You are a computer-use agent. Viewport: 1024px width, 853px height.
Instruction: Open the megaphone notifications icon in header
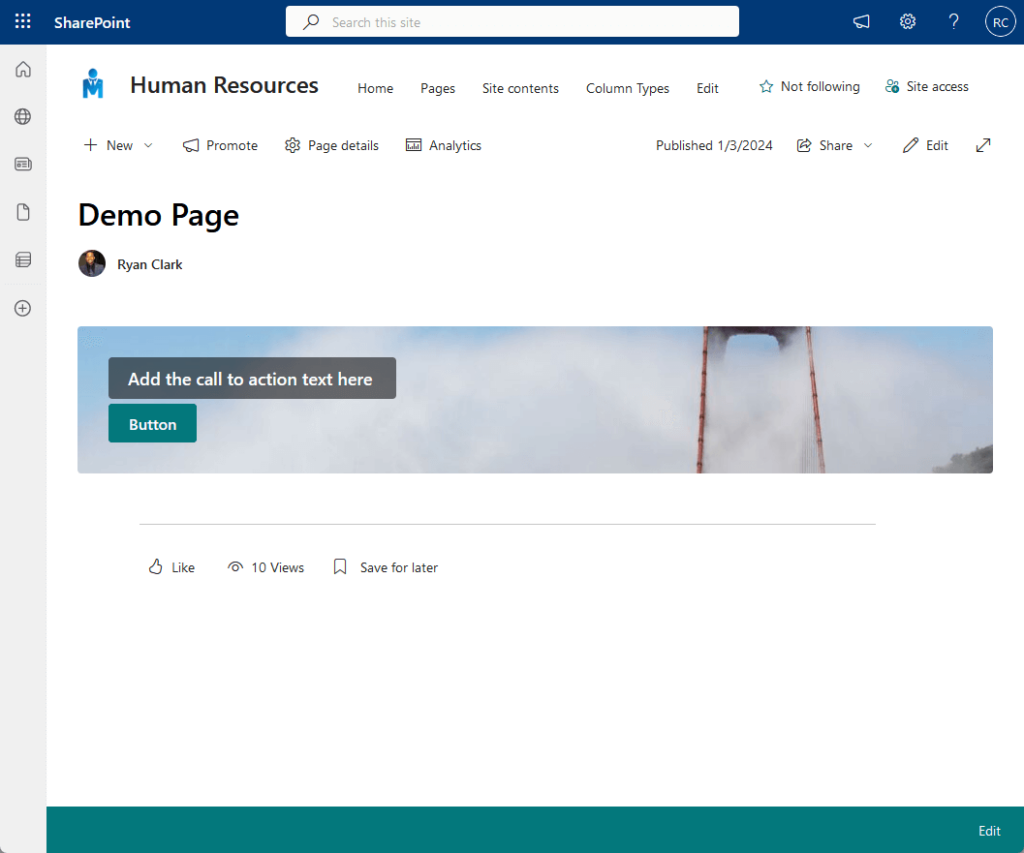(x=861, y=22)
